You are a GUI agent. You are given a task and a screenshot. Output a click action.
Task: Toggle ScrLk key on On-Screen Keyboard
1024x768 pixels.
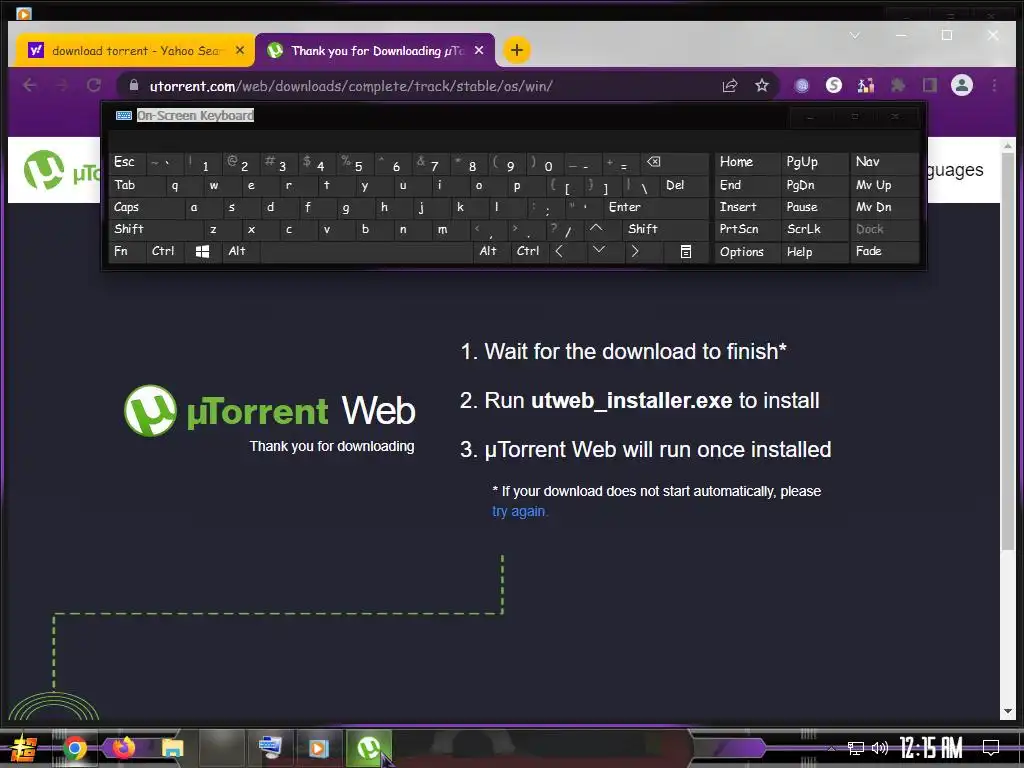click(x=814, y=229)
